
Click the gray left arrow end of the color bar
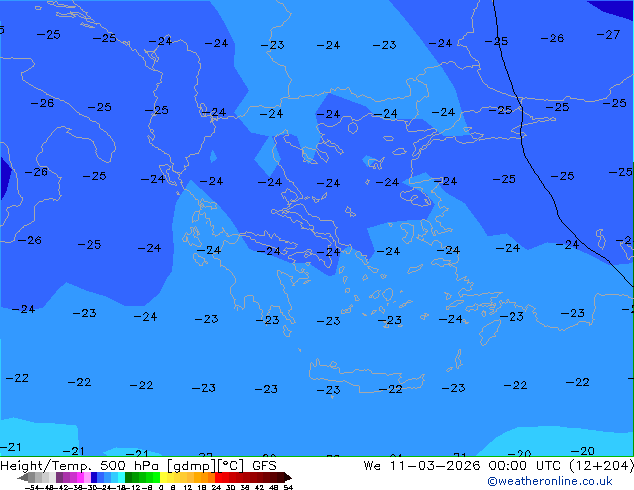23,478
